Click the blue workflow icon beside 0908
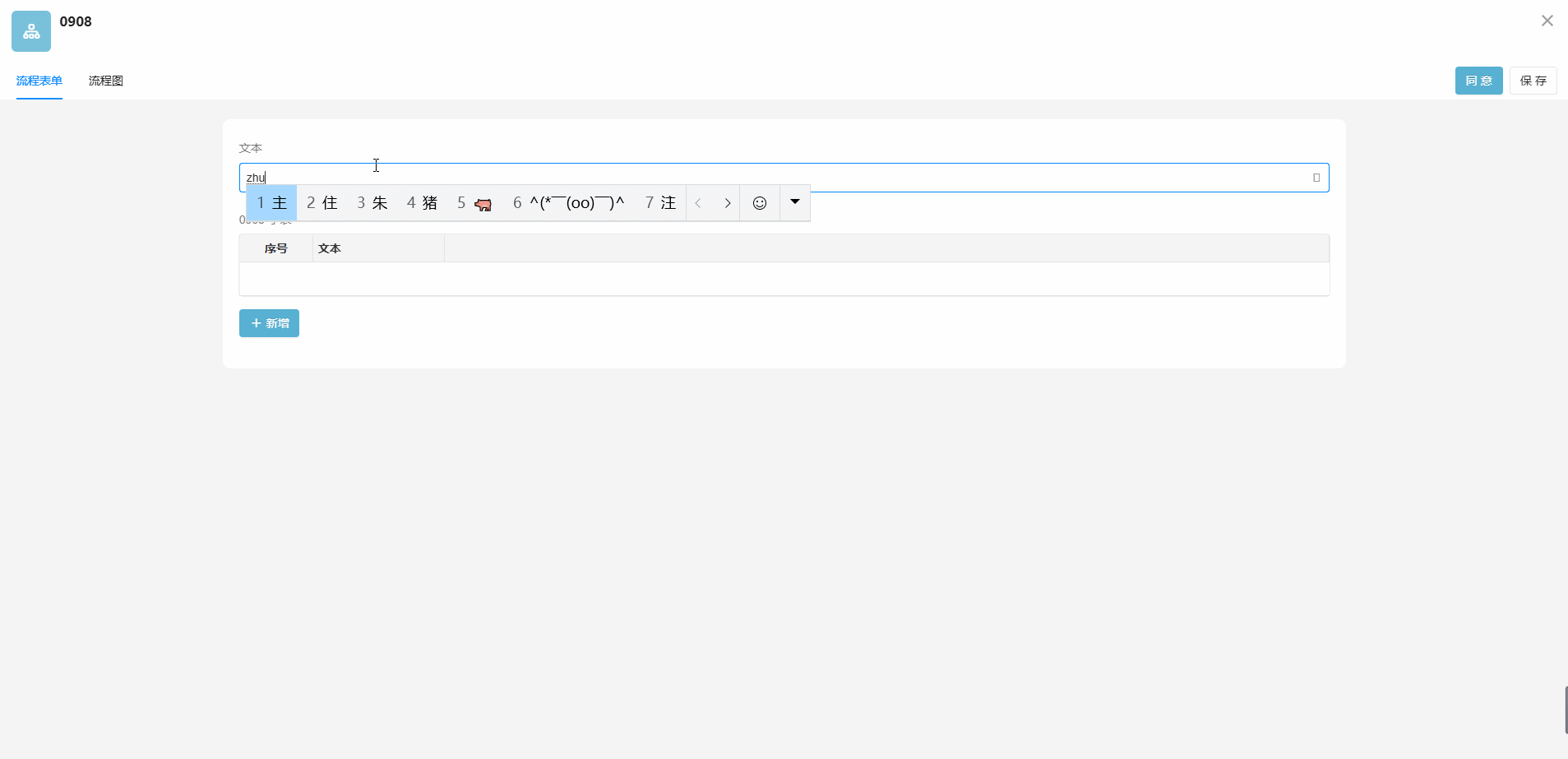 (31, 31)
